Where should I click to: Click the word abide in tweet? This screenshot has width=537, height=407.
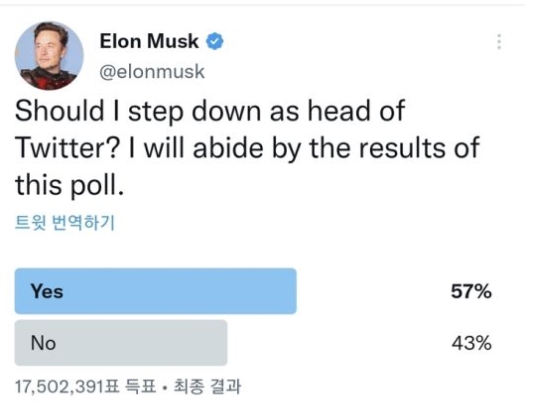coord(228,148)
